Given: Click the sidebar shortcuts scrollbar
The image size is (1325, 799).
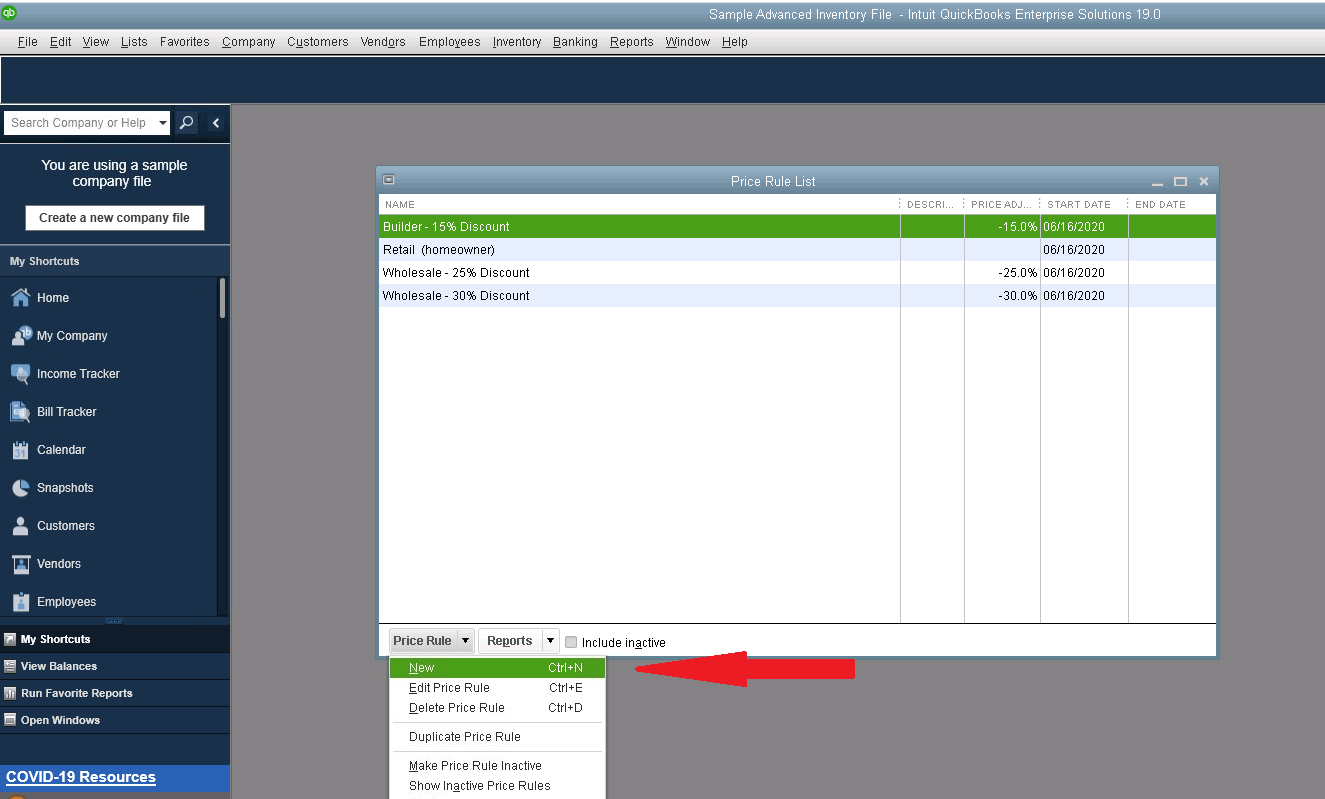Looking at the screenshot, I should 222,298.
